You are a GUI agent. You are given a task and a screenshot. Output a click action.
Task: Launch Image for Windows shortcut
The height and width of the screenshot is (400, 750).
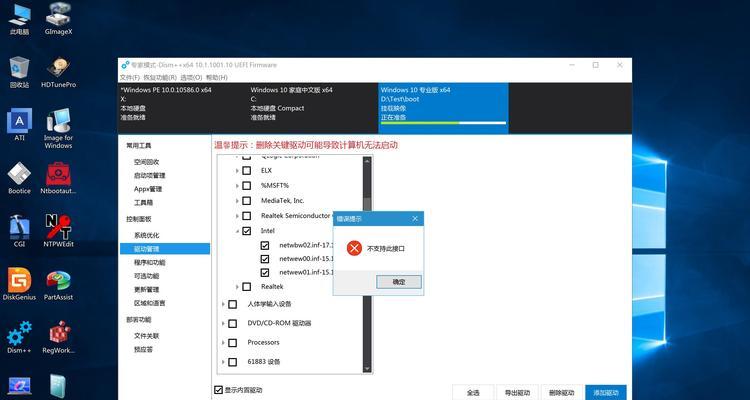58,128
